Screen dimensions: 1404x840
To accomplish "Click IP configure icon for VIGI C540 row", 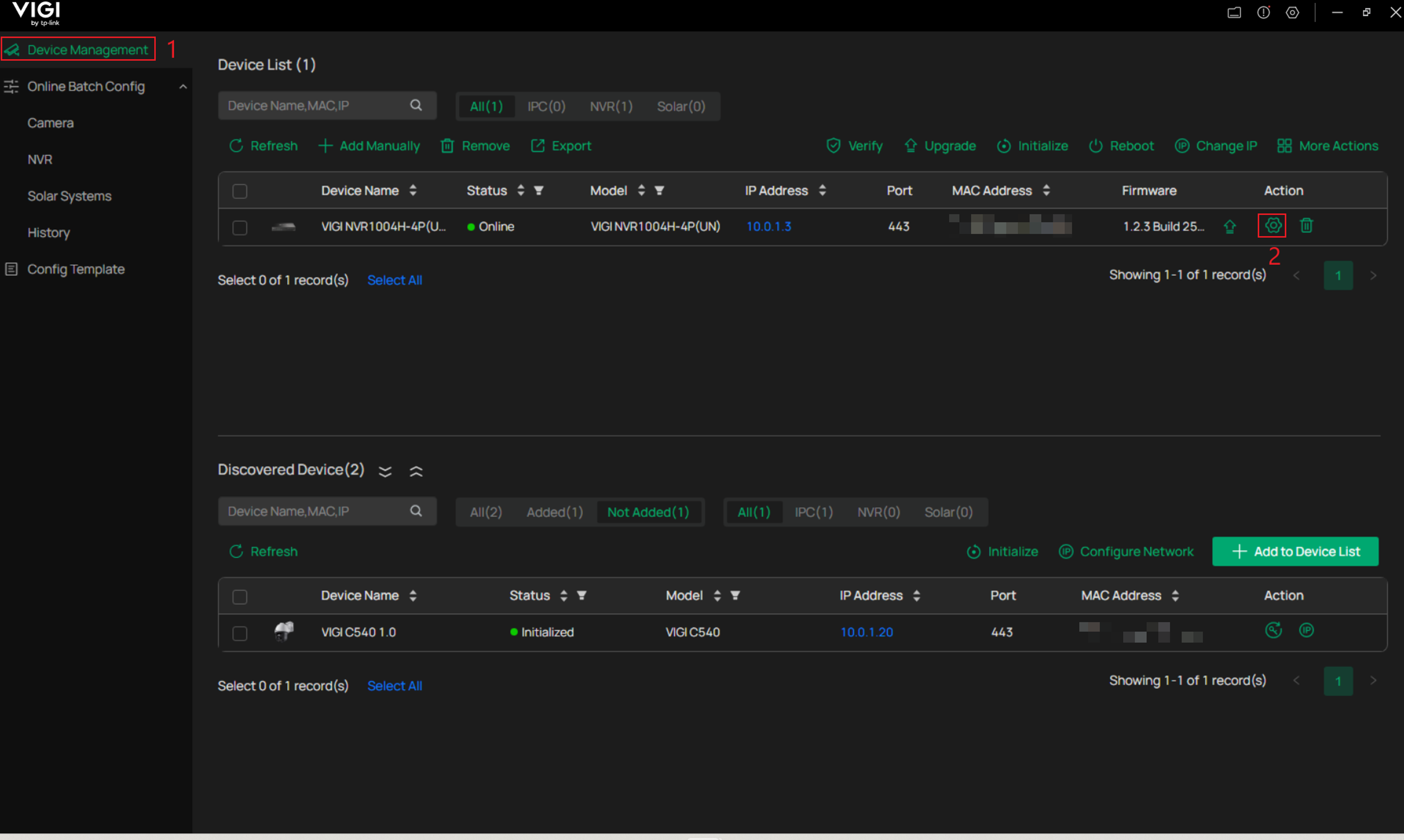I will pyautogui.click(x=1306, y=630).
